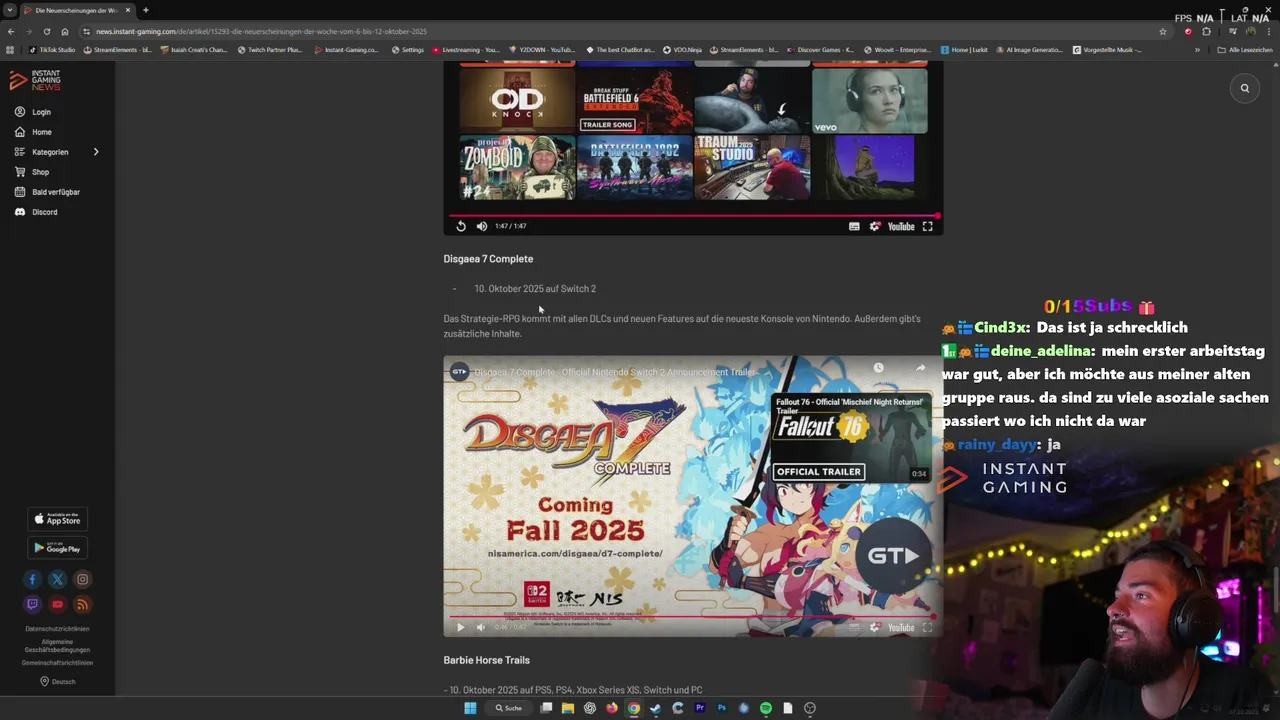The width and height of the screenshot is (1280, 720).
Task: Open Gemeinschaftsrichtlinien footer link
Action: click(57, 663)
